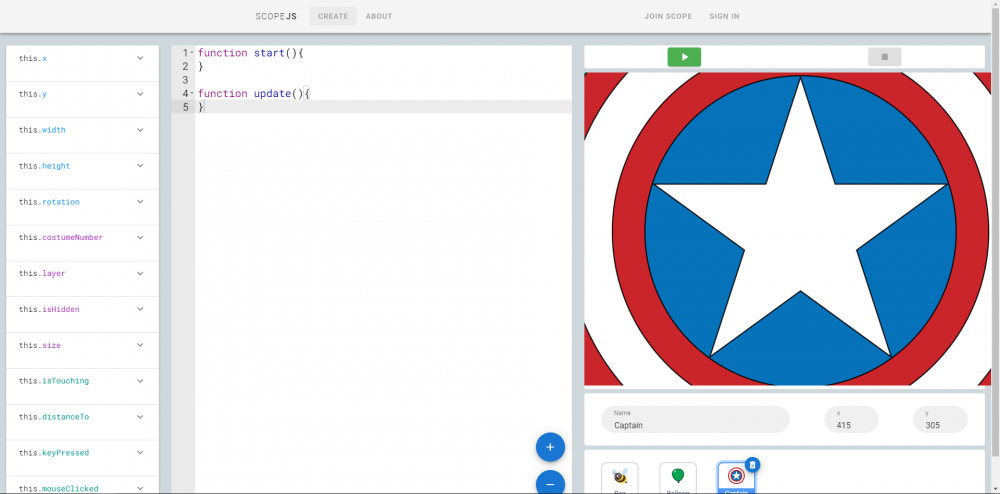This screenshot has width=1000, height=494.
Task: Open the ABOUT tab
Action: click(x=379, y=17)
